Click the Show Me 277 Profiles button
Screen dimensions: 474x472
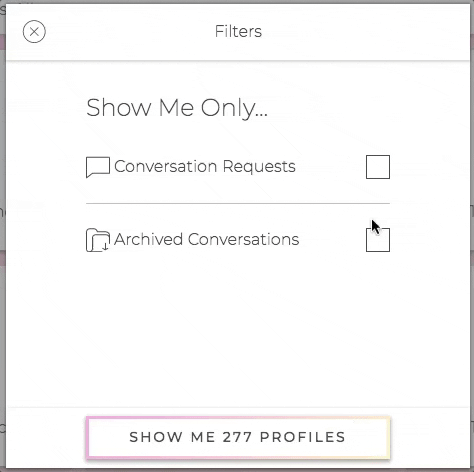point(238,437)
